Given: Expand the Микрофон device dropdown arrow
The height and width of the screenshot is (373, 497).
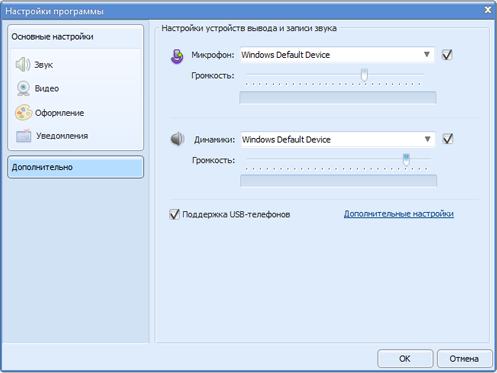Looking at the screenshot, I should [427, 54].
